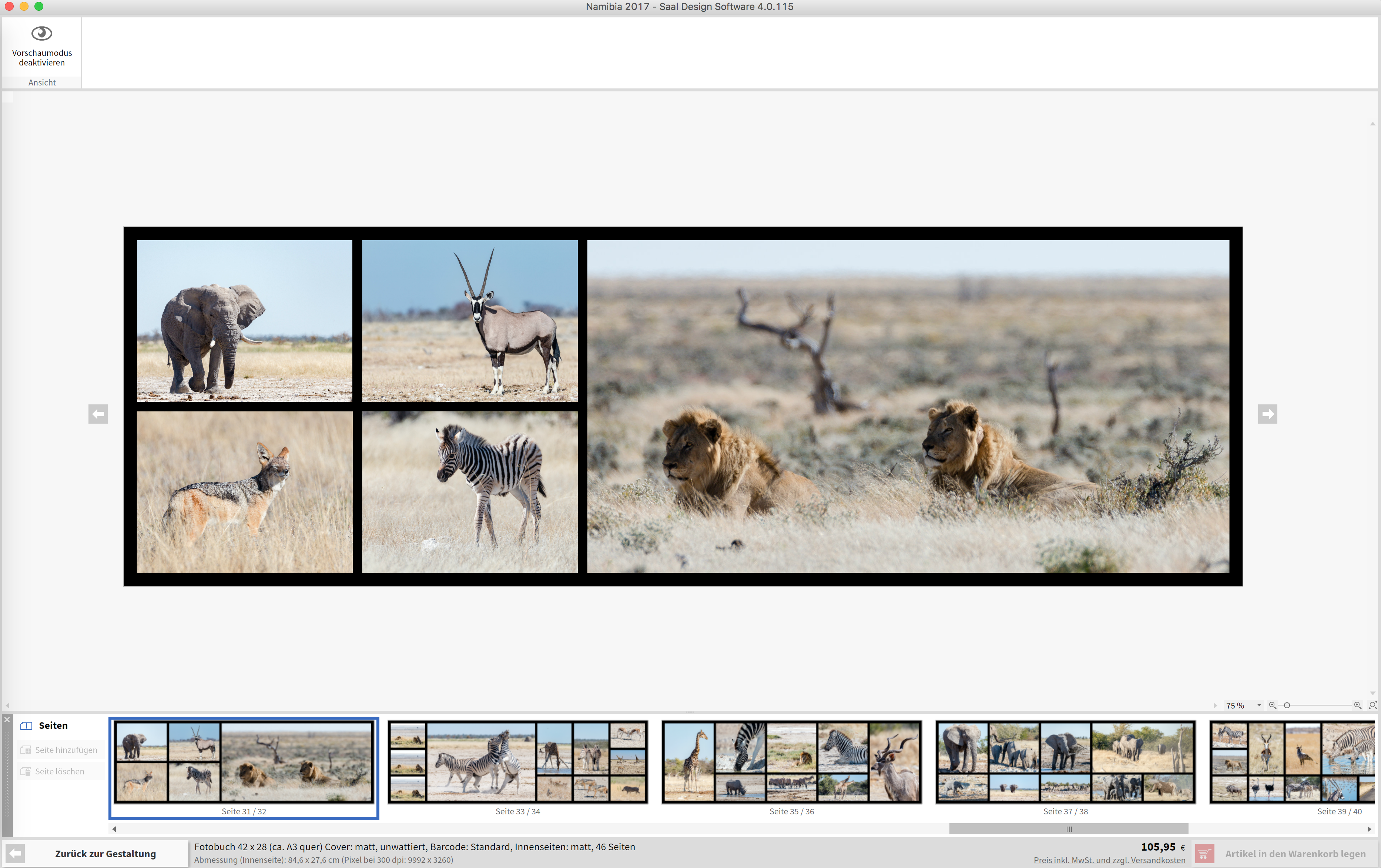Click the horizontal thumbnail scrollbar handle
The height and width of the screenshot is (868, 1381).
pos(1069,829)
